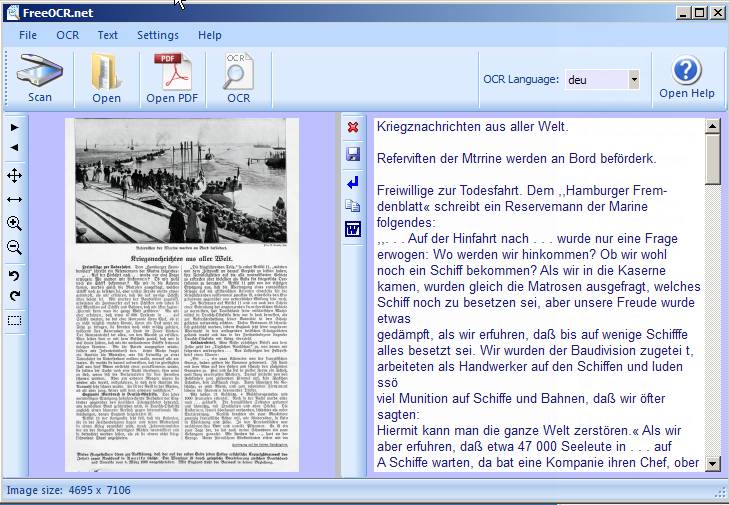This screenshot has height=505, width=729.
Task: Open the Settings menu
Action: click(158, 35)
